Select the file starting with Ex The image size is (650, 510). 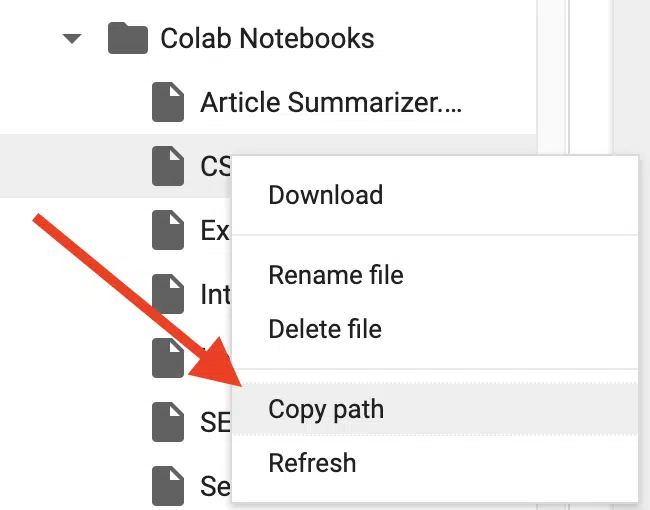pyautogui.click(x=215, y=231)
